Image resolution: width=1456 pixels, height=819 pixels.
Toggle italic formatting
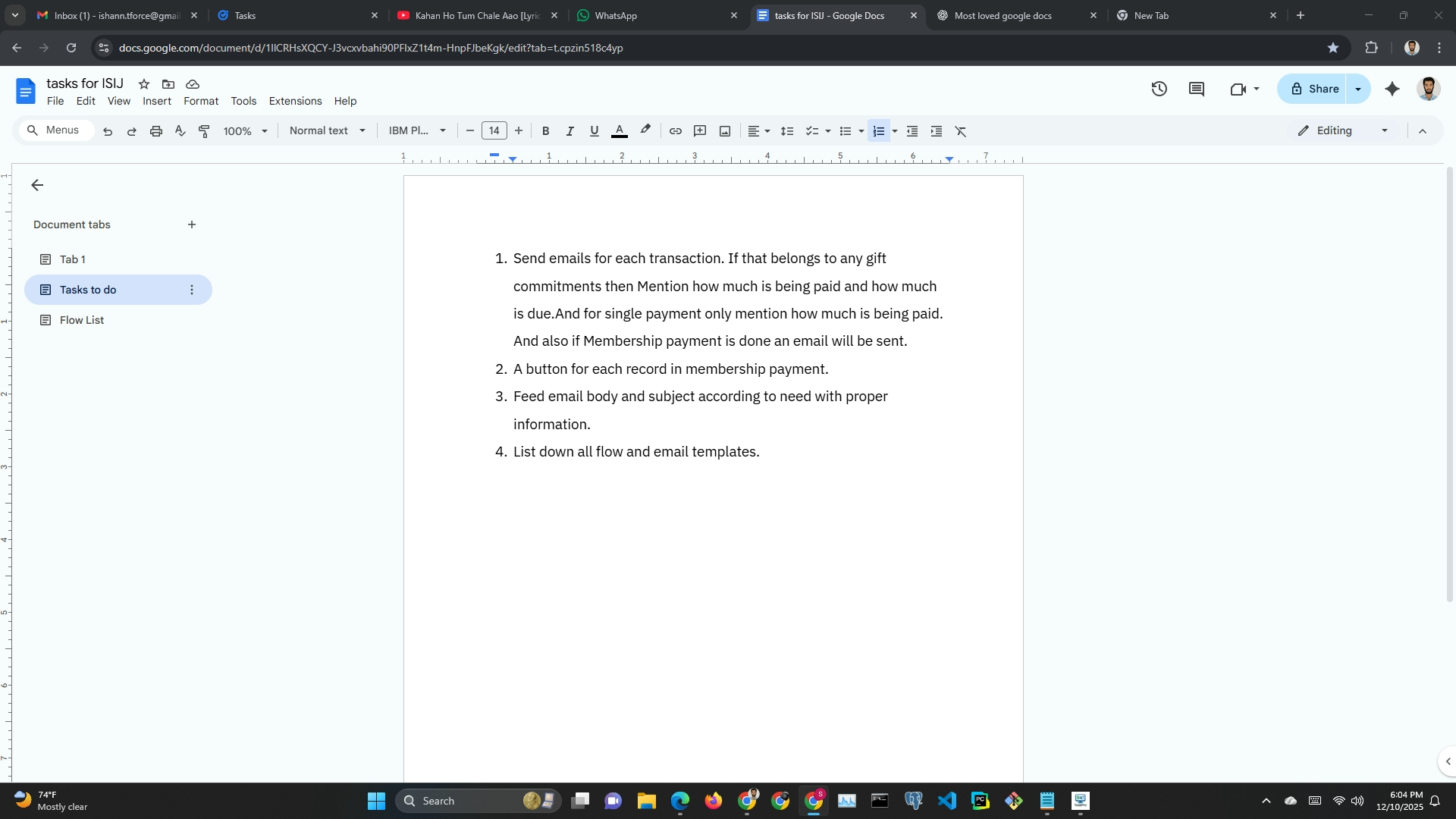570,131
